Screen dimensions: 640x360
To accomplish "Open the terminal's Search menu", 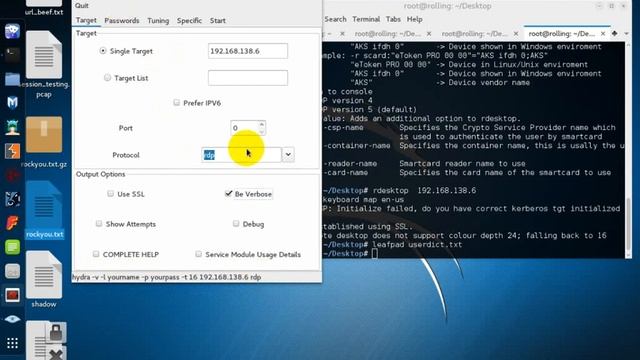I will pos(335,19).
